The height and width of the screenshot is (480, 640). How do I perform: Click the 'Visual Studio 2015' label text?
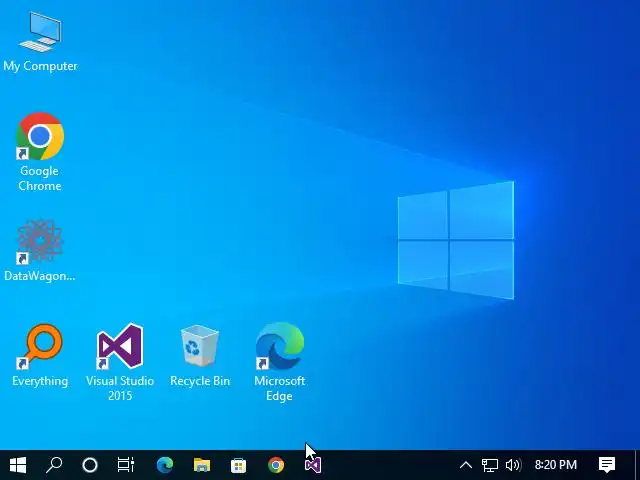(x=120, y=388)
